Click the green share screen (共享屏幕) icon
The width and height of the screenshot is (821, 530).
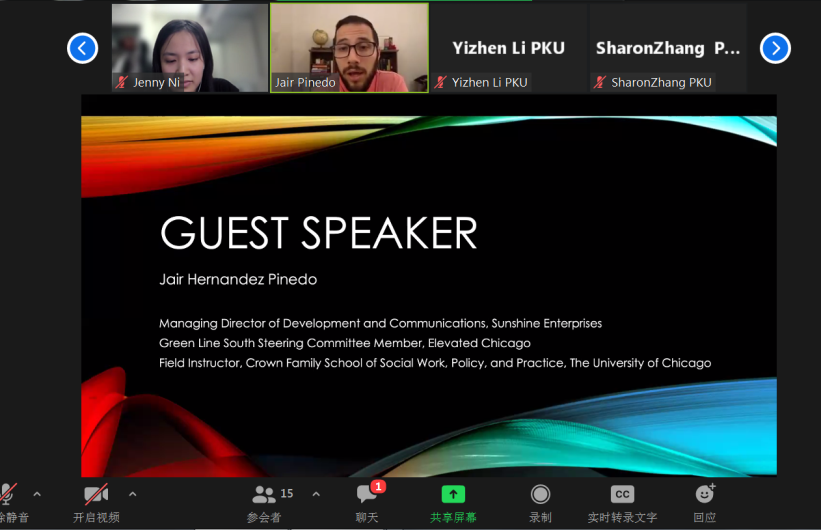(x=453, y=494)
